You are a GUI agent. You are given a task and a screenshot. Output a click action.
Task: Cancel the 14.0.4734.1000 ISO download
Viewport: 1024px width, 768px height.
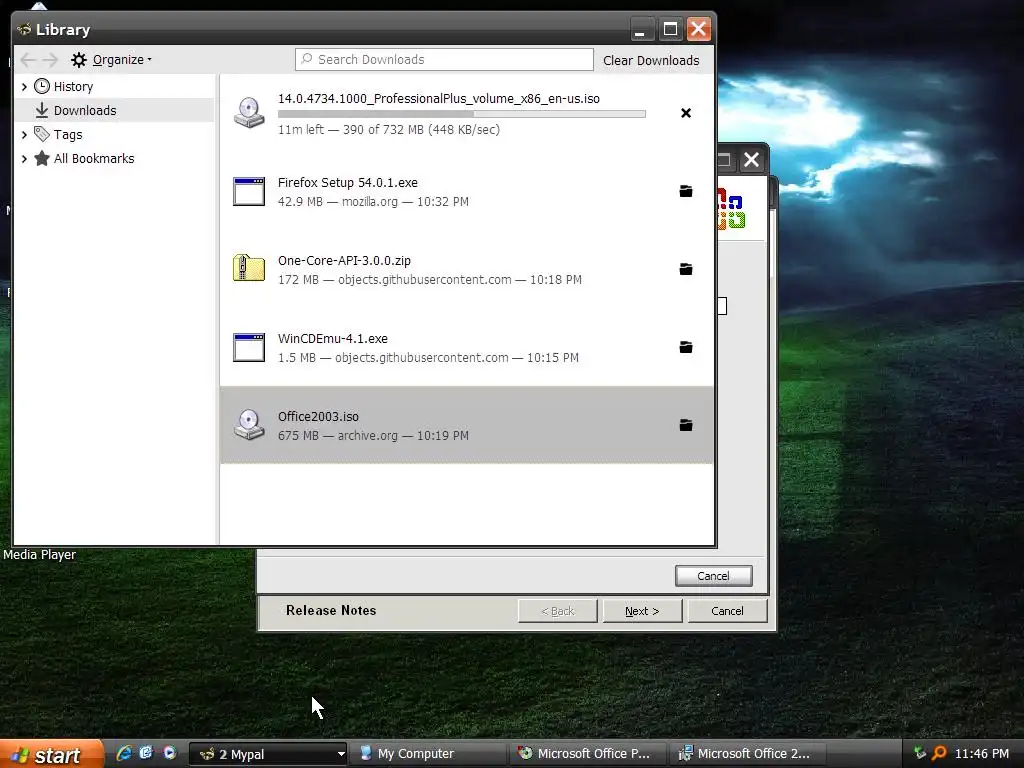pyautogui.click(x=686, y=113)
